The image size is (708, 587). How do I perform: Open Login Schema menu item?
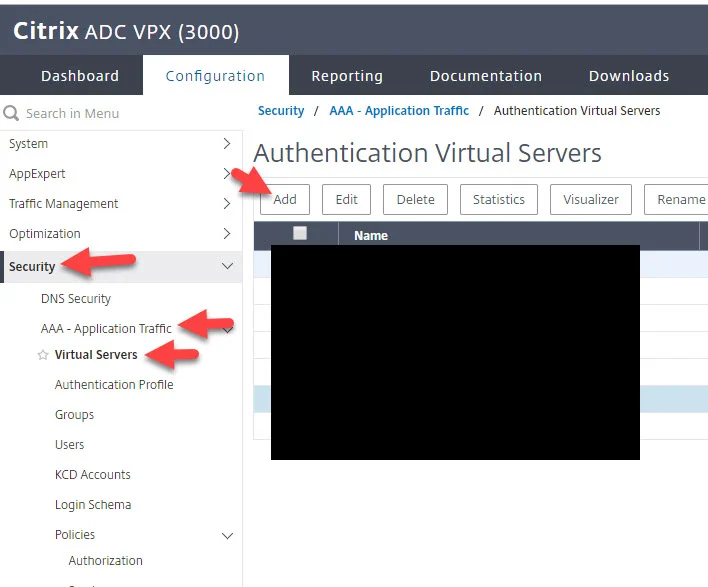(93, 505)
